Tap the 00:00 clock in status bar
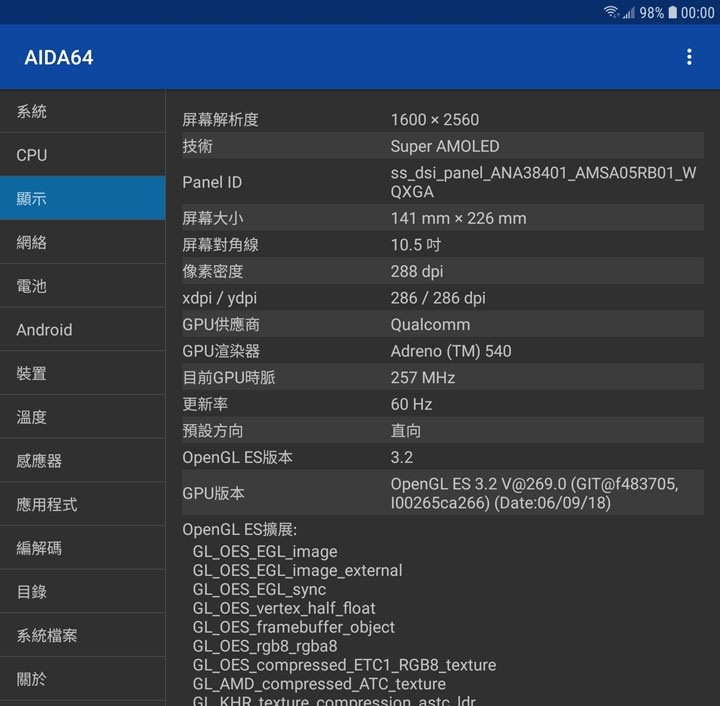 click(698, 13)
